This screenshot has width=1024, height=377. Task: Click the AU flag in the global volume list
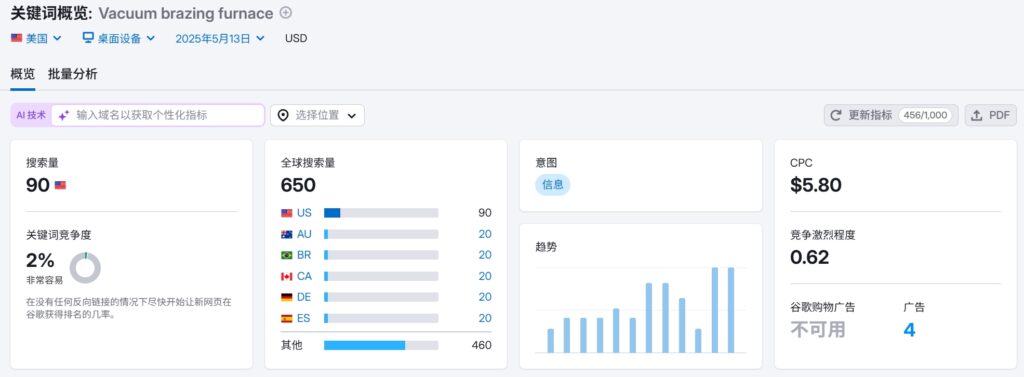[287, 234]
